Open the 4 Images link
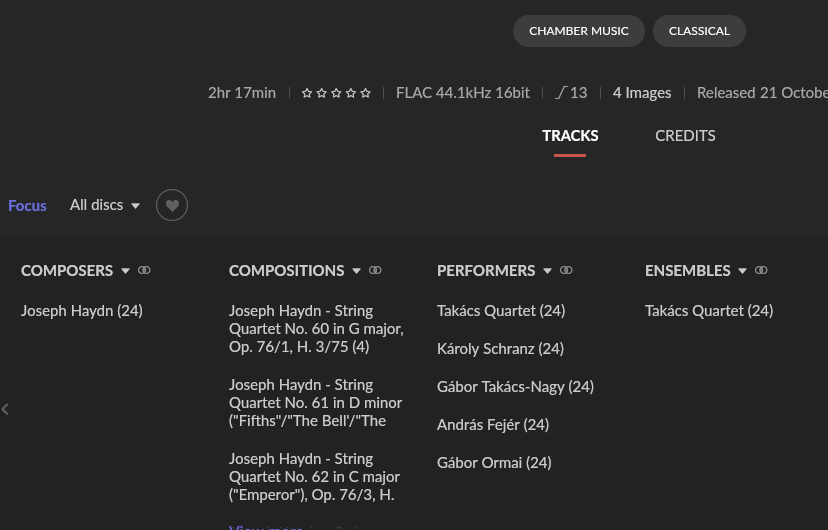This screenshot has height=530, width=828. coord(642,93)
